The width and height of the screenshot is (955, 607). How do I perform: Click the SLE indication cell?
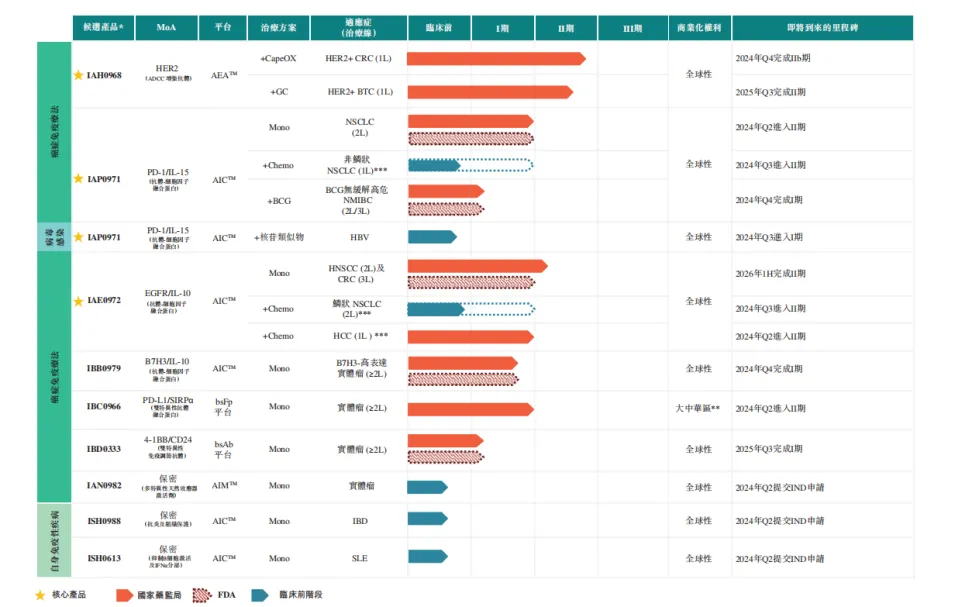click(359, 559)
